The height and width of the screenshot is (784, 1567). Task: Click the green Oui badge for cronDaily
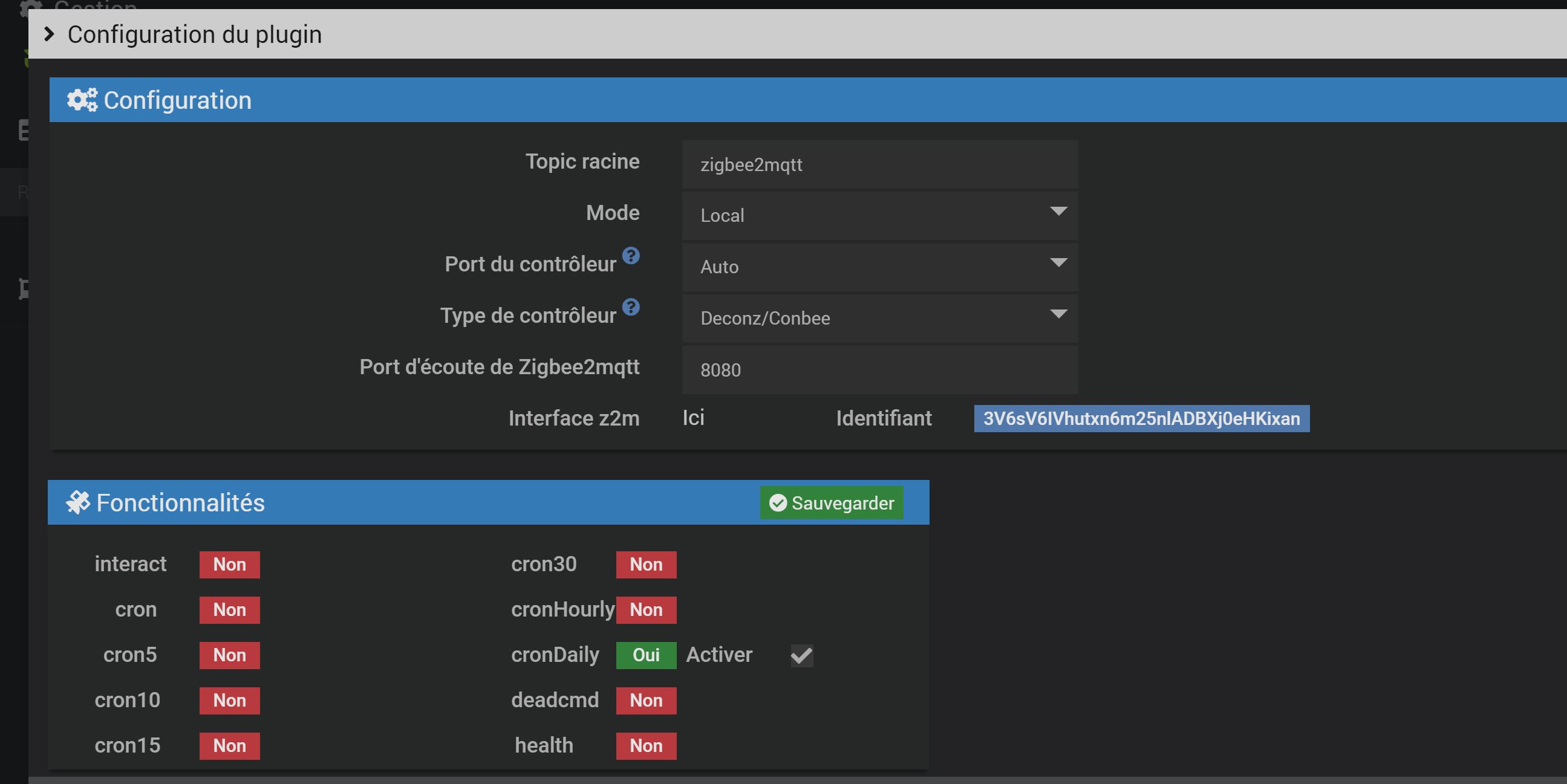click(x=645, y=655)
